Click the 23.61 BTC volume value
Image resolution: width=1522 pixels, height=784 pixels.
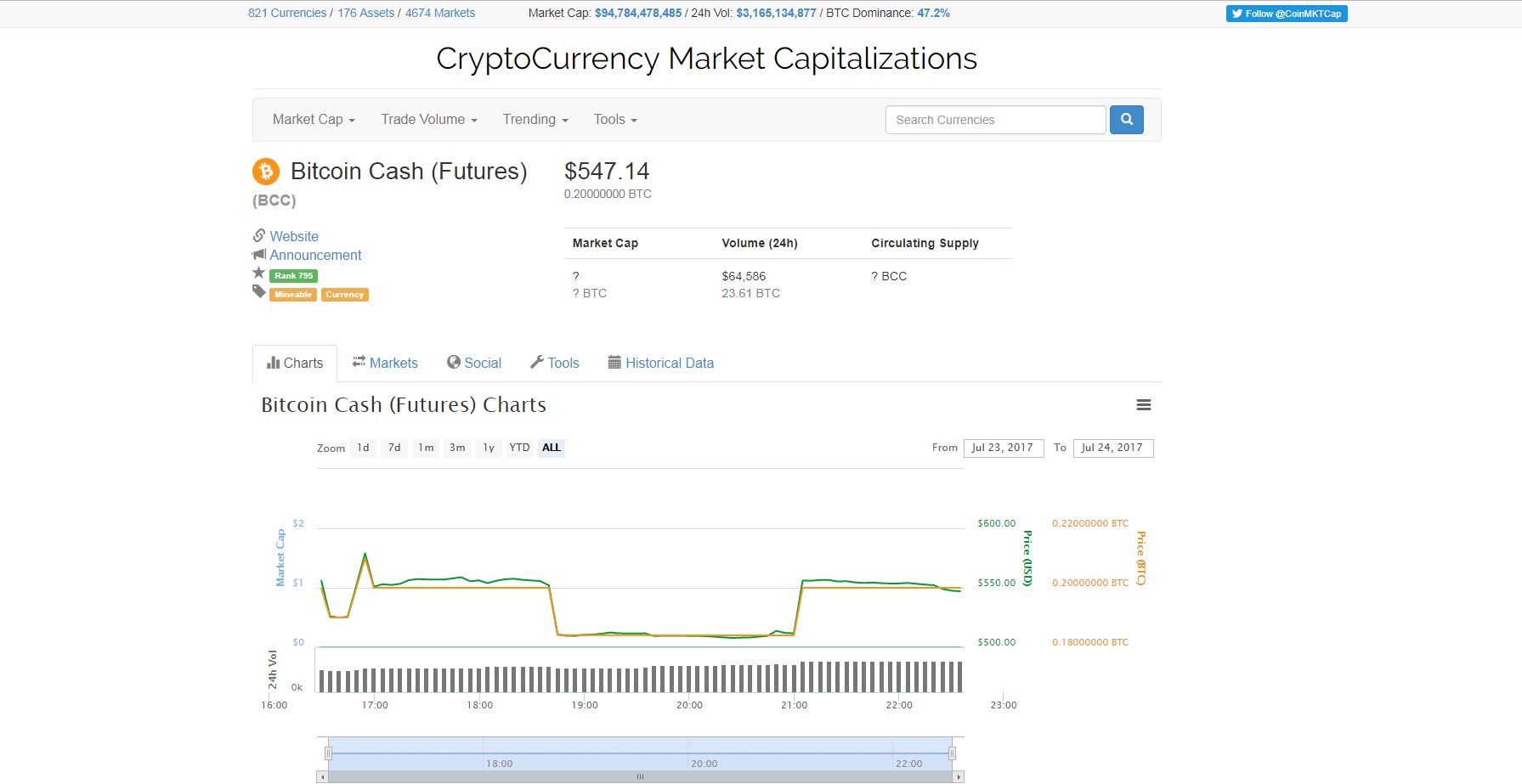(x=750, y=293)
